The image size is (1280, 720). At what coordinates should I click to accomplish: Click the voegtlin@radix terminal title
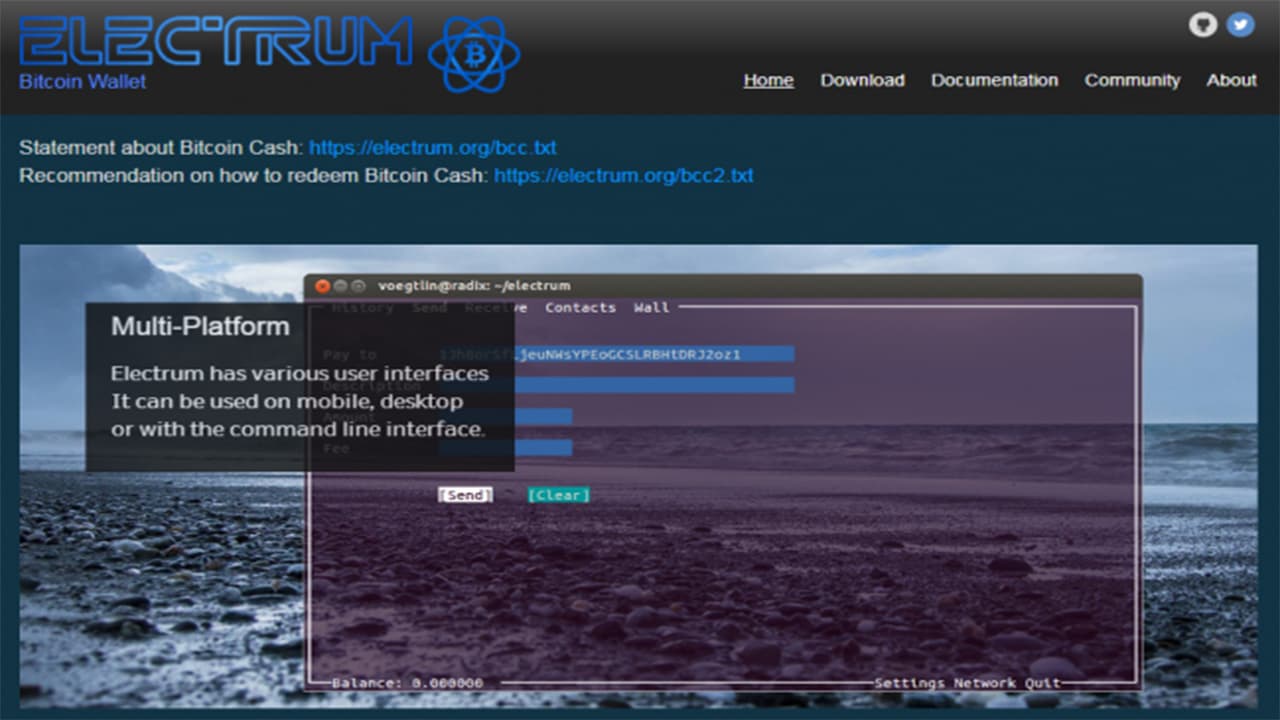click(x=474, y=286)
